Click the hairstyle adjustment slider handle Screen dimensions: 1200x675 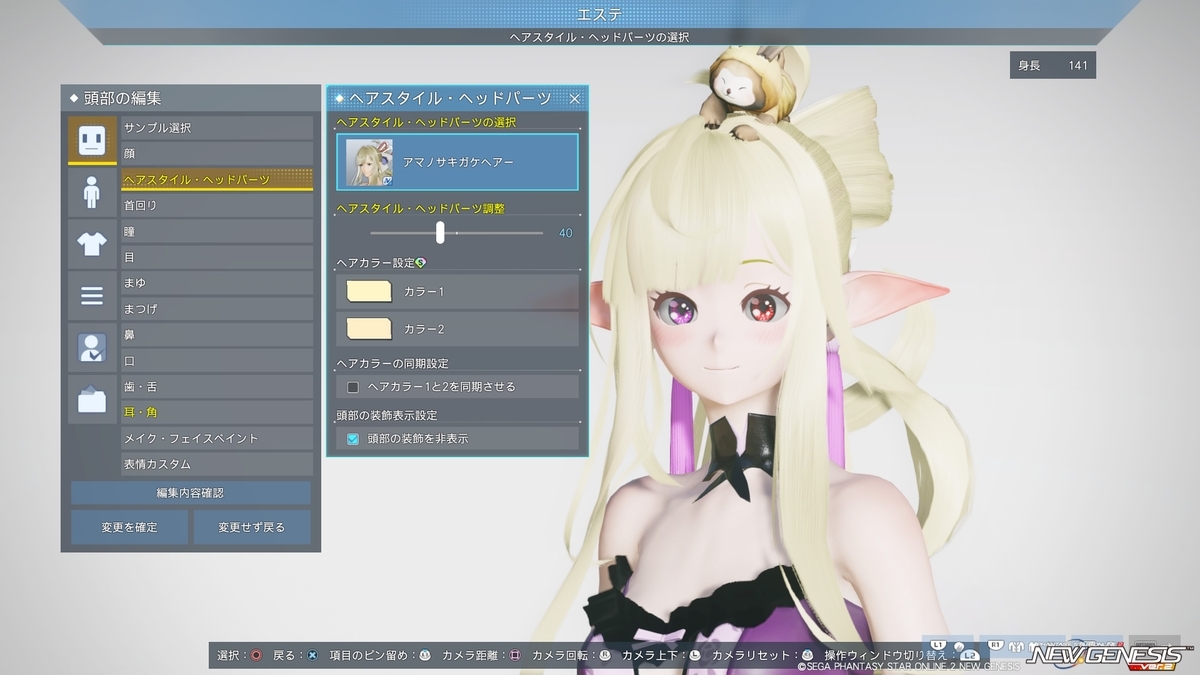(440, 233)
